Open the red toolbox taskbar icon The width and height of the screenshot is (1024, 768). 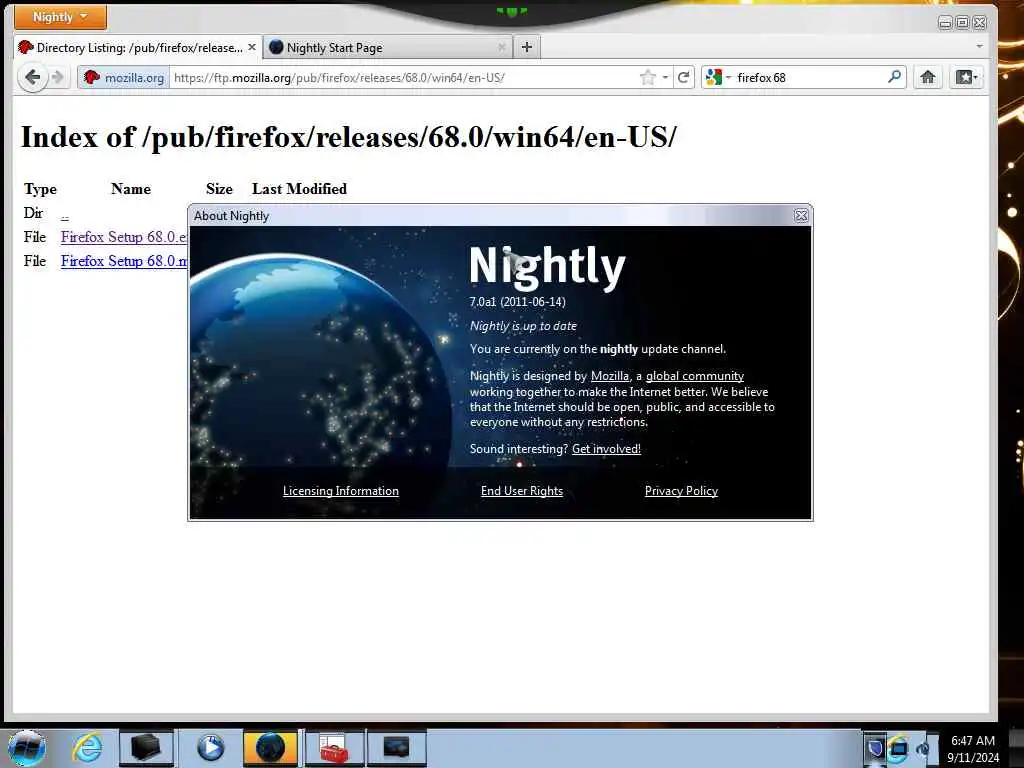pyautogui.click(x=334, y=748)
